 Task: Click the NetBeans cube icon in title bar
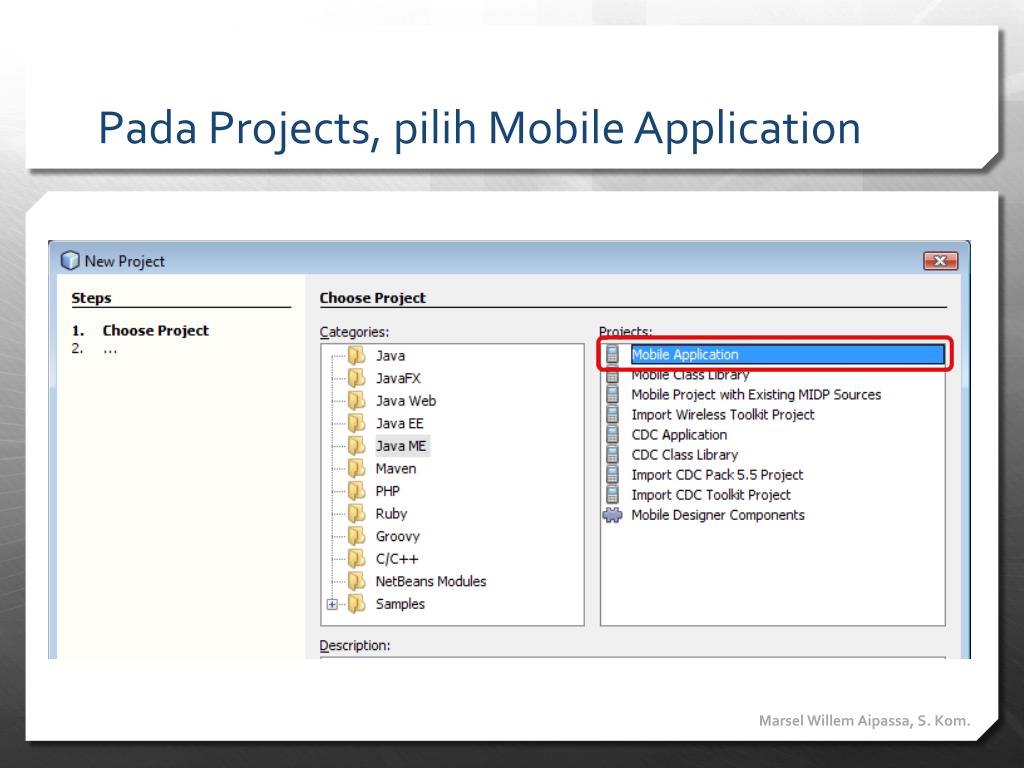70,261
